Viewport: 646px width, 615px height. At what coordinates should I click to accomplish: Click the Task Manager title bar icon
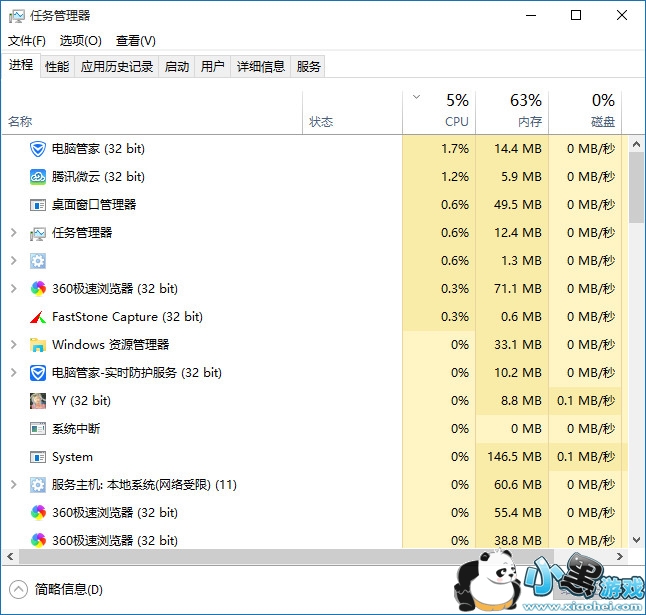[17, 16]
